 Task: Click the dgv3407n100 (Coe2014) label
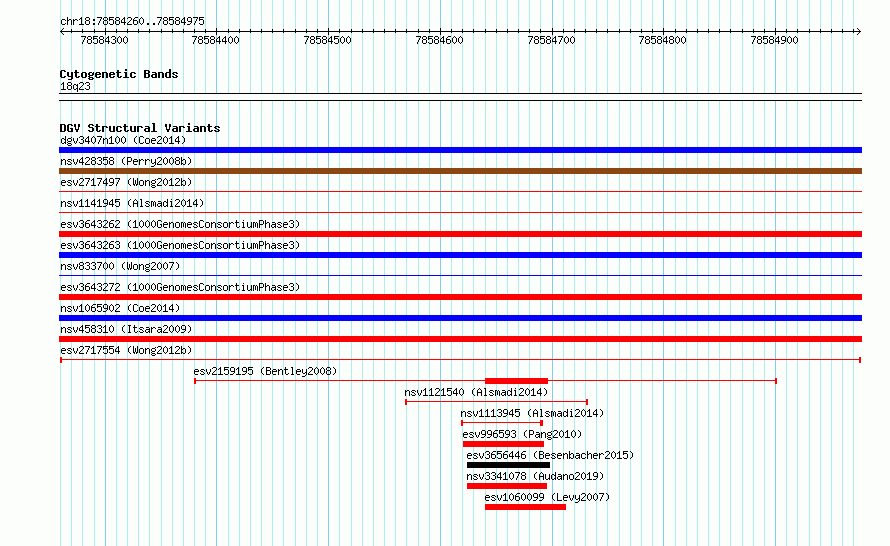(x=123, y=140)
